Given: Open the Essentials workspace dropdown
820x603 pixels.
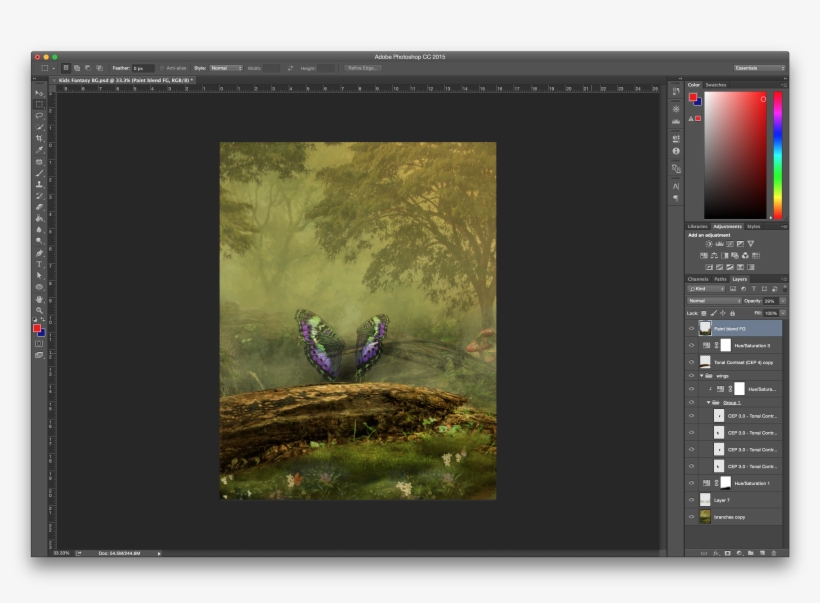Looking at the screenshot, I should pos(759,68).
